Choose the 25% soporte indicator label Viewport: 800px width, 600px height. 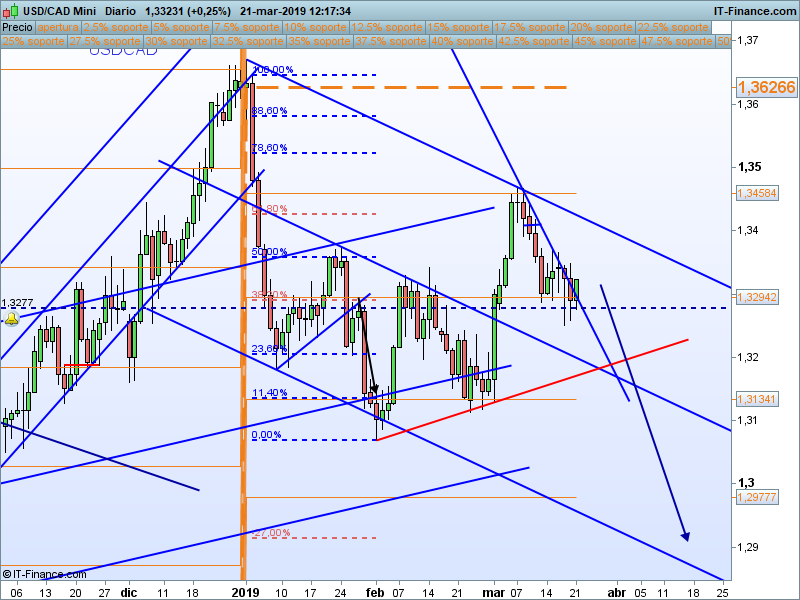(34, 41)
